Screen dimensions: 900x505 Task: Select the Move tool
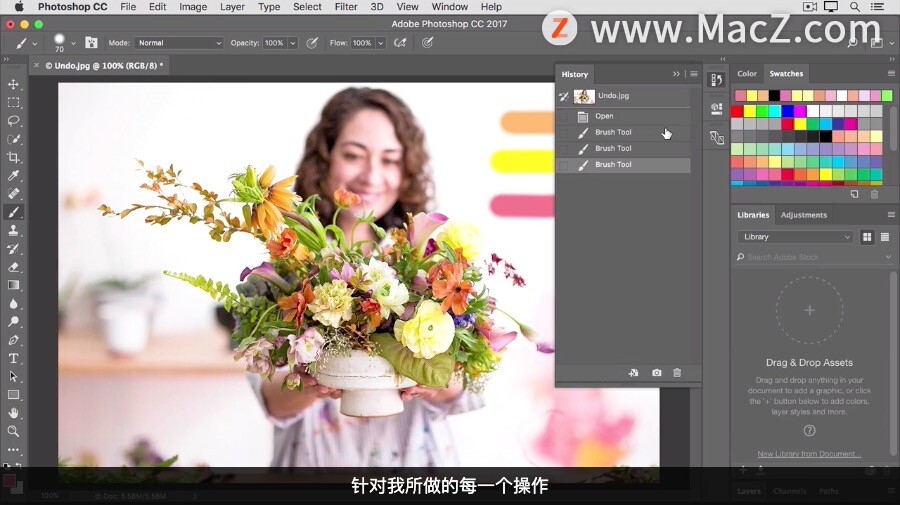point(13,84)
